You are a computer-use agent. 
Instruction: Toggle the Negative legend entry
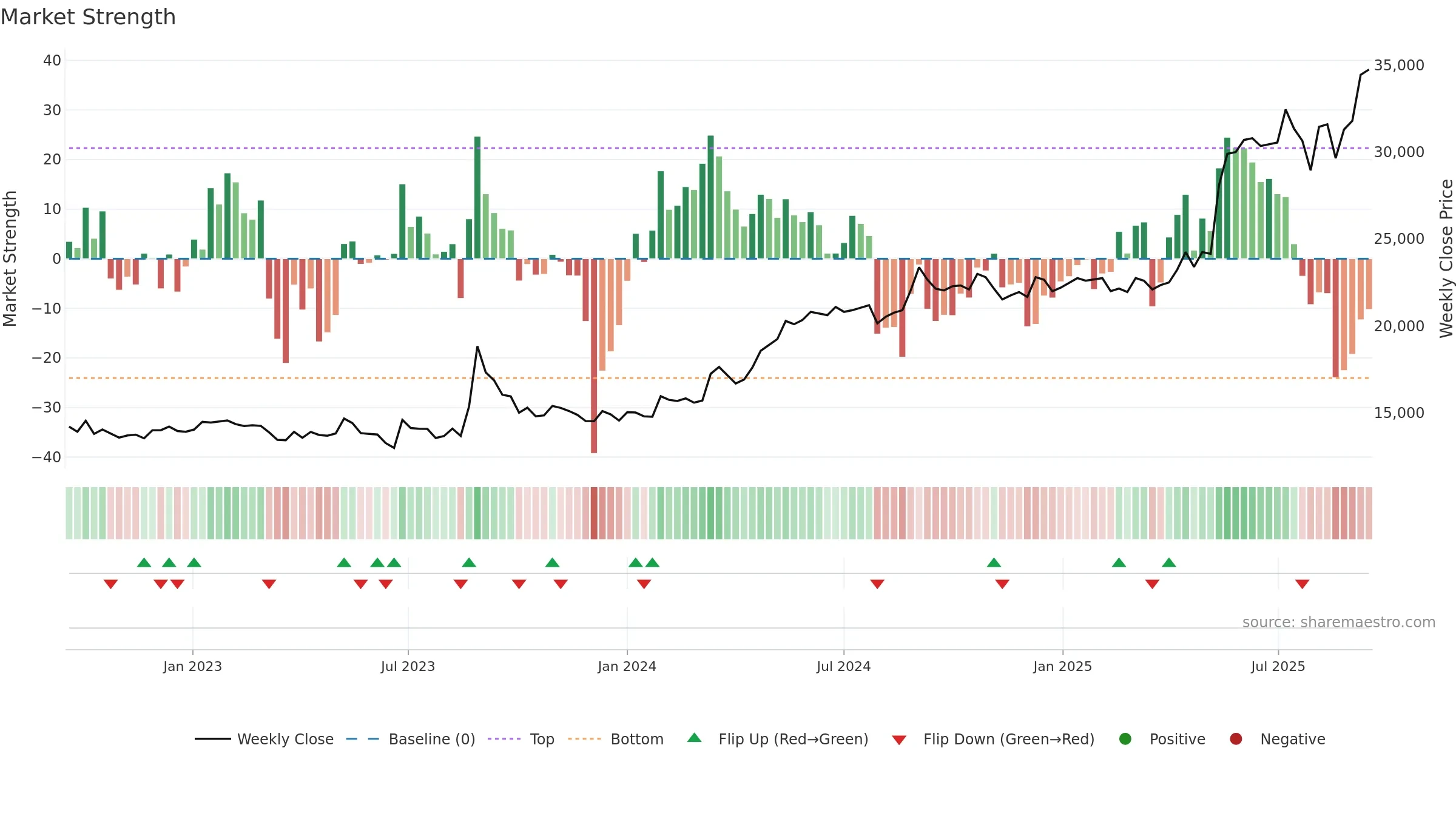pos(1277,739)
